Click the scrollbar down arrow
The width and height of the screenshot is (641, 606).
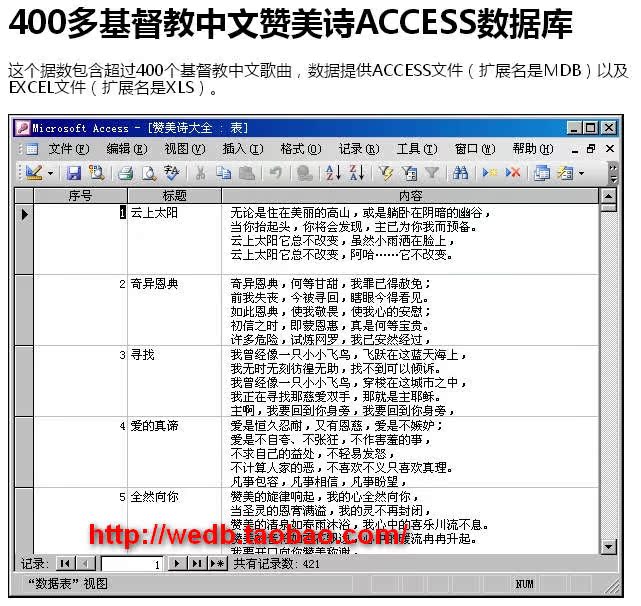pyautogui.click(x=609, y=547)
